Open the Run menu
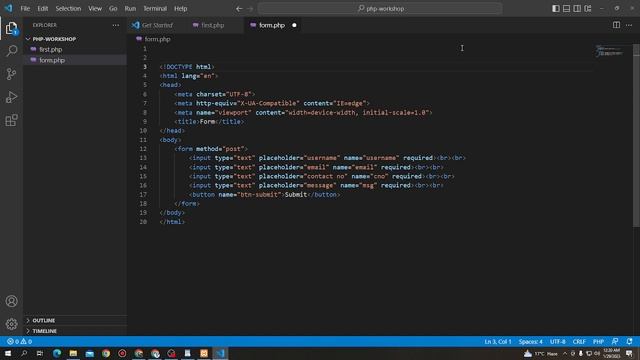 point(130,9)
